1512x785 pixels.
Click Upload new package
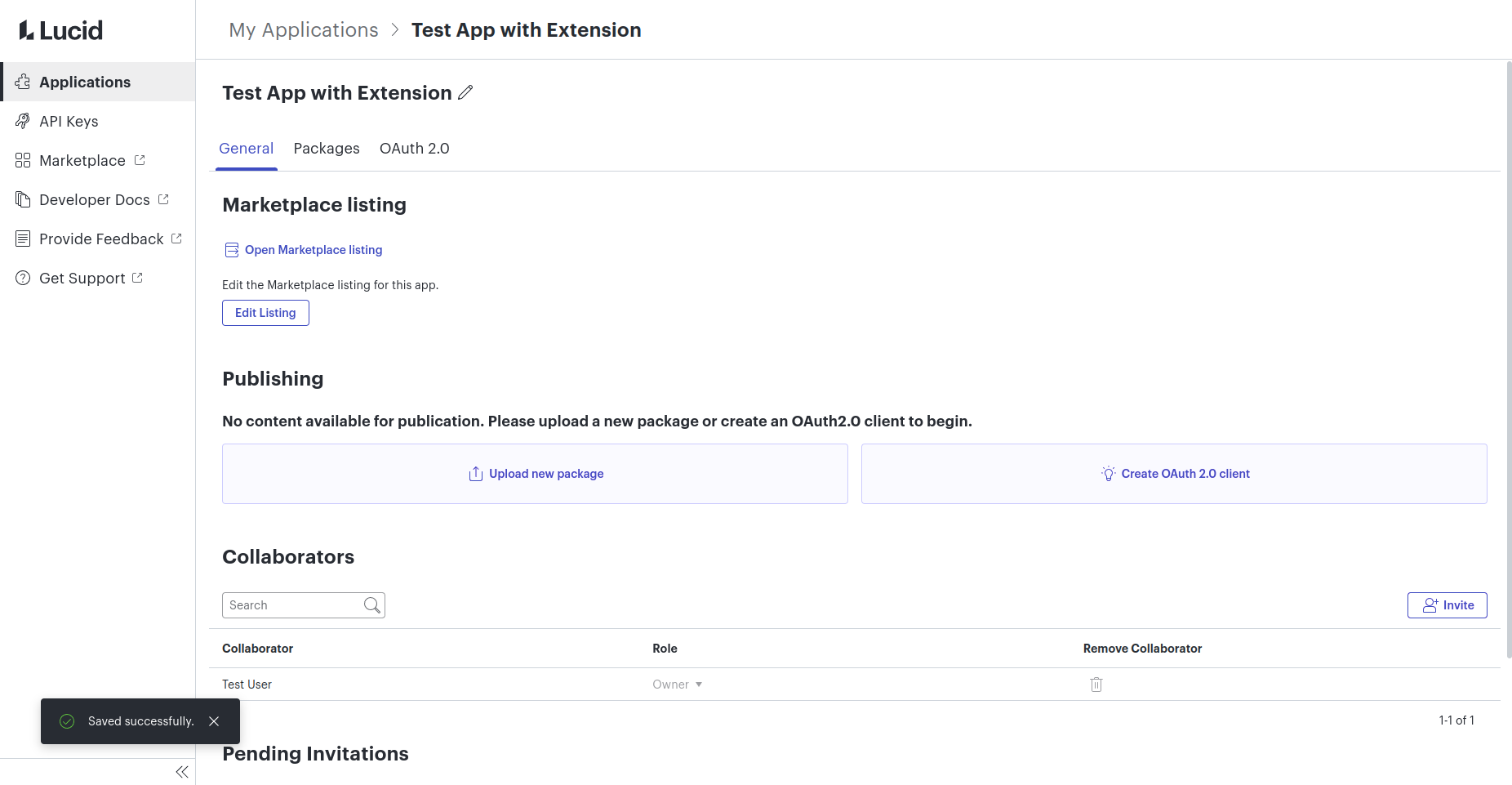(535, 474)
